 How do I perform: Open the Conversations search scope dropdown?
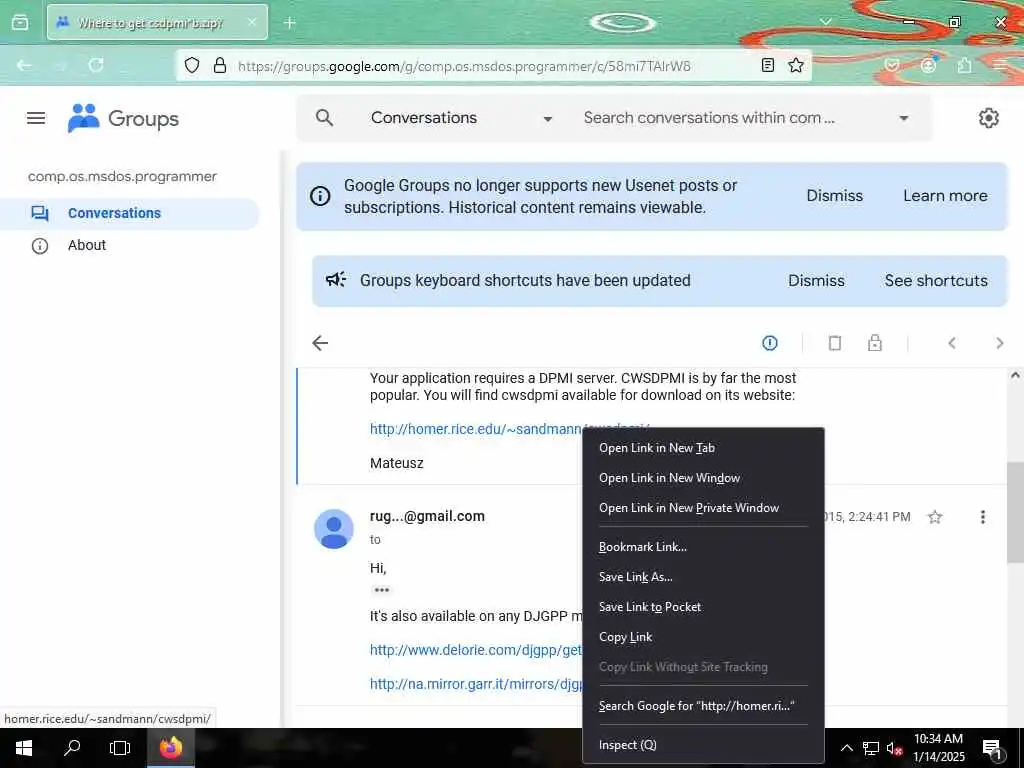pos(462,118)
